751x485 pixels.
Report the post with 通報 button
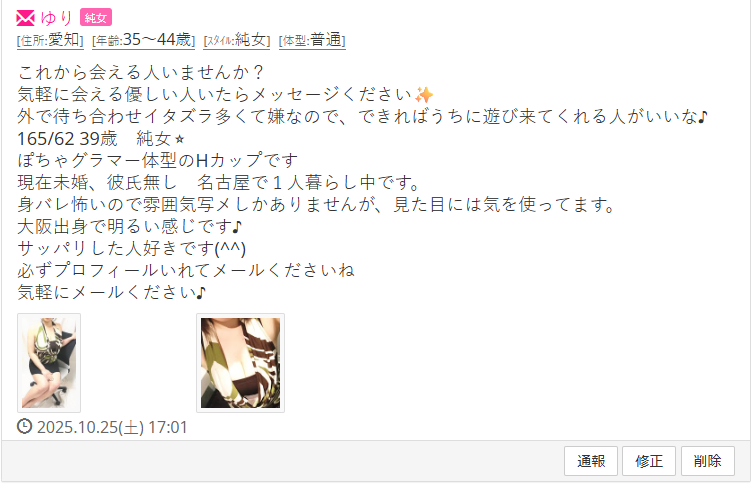[x=591, y=461]
